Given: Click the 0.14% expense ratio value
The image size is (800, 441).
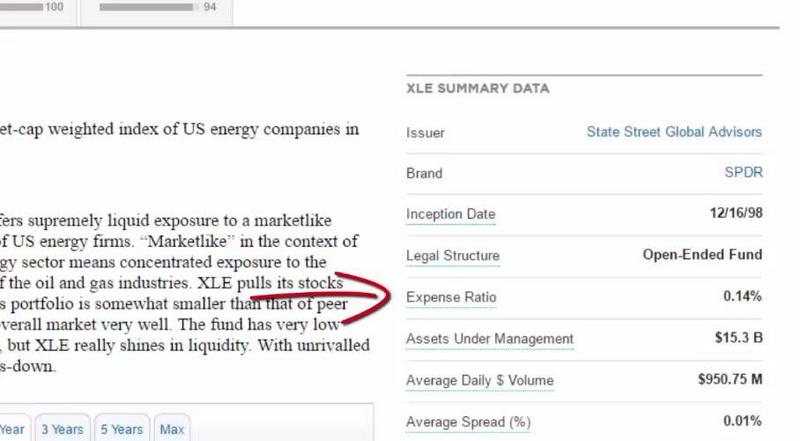Looking at the screenshot, I should tap(742, 296).
